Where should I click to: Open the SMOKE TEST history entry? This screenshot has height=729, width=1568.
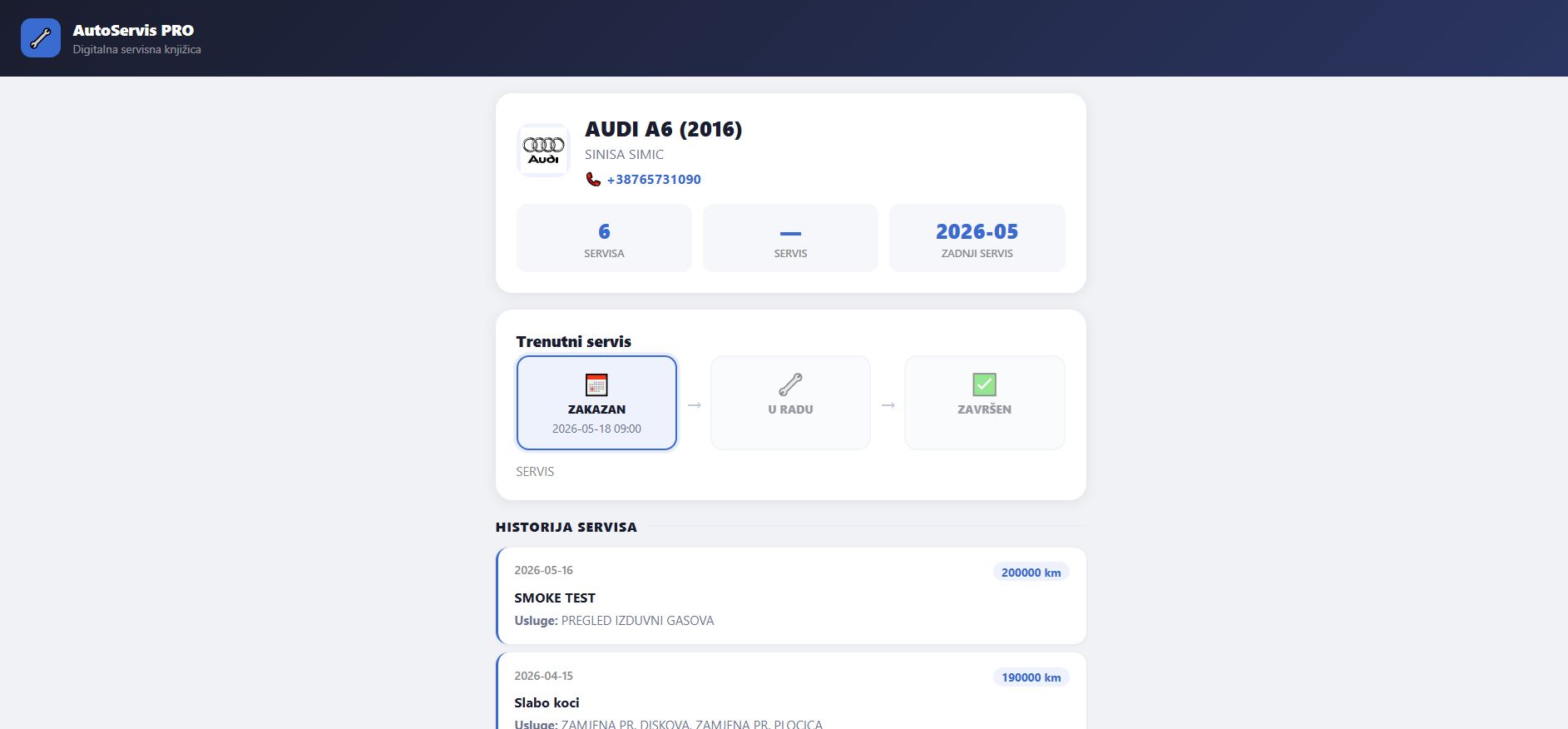pos(791,596)
